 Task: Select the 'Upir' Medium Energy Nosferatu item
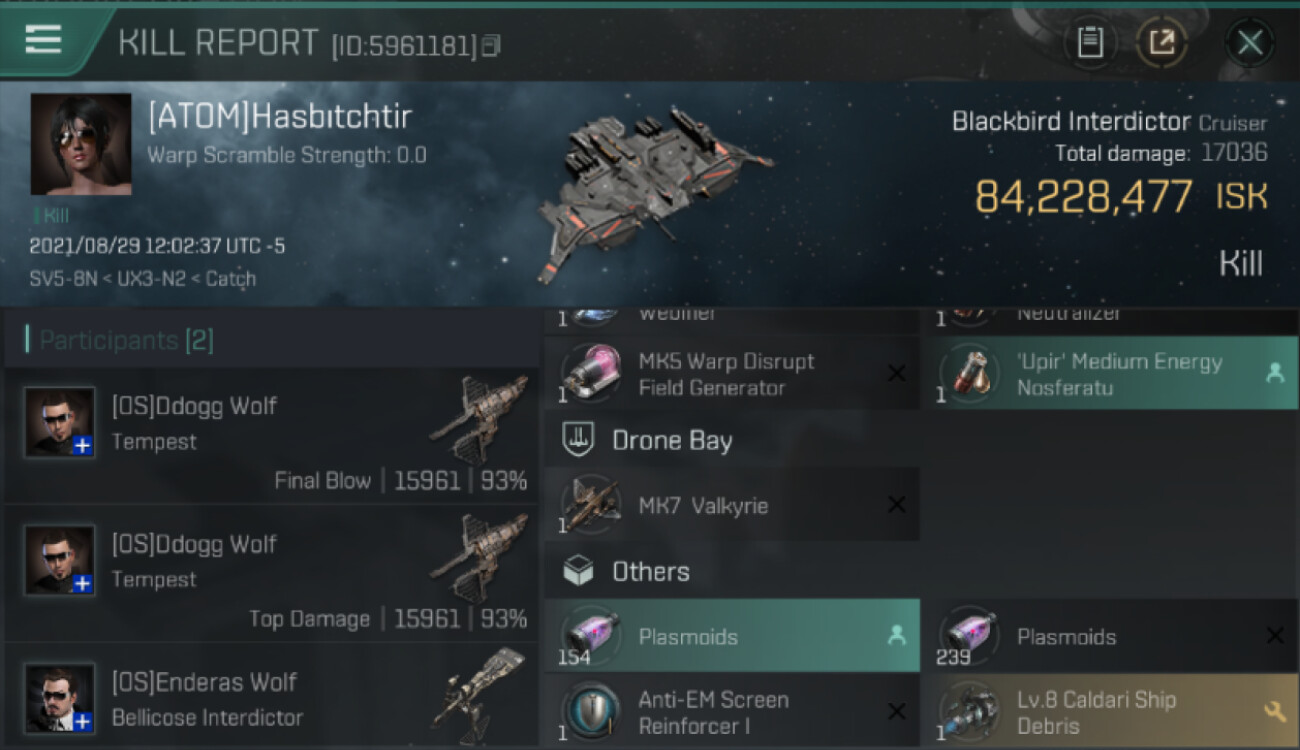pyautogui.click(x=1110, y=373)
